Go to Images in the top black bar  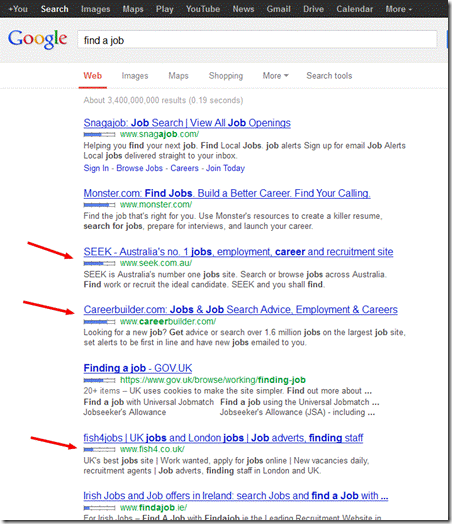[96, 9]
